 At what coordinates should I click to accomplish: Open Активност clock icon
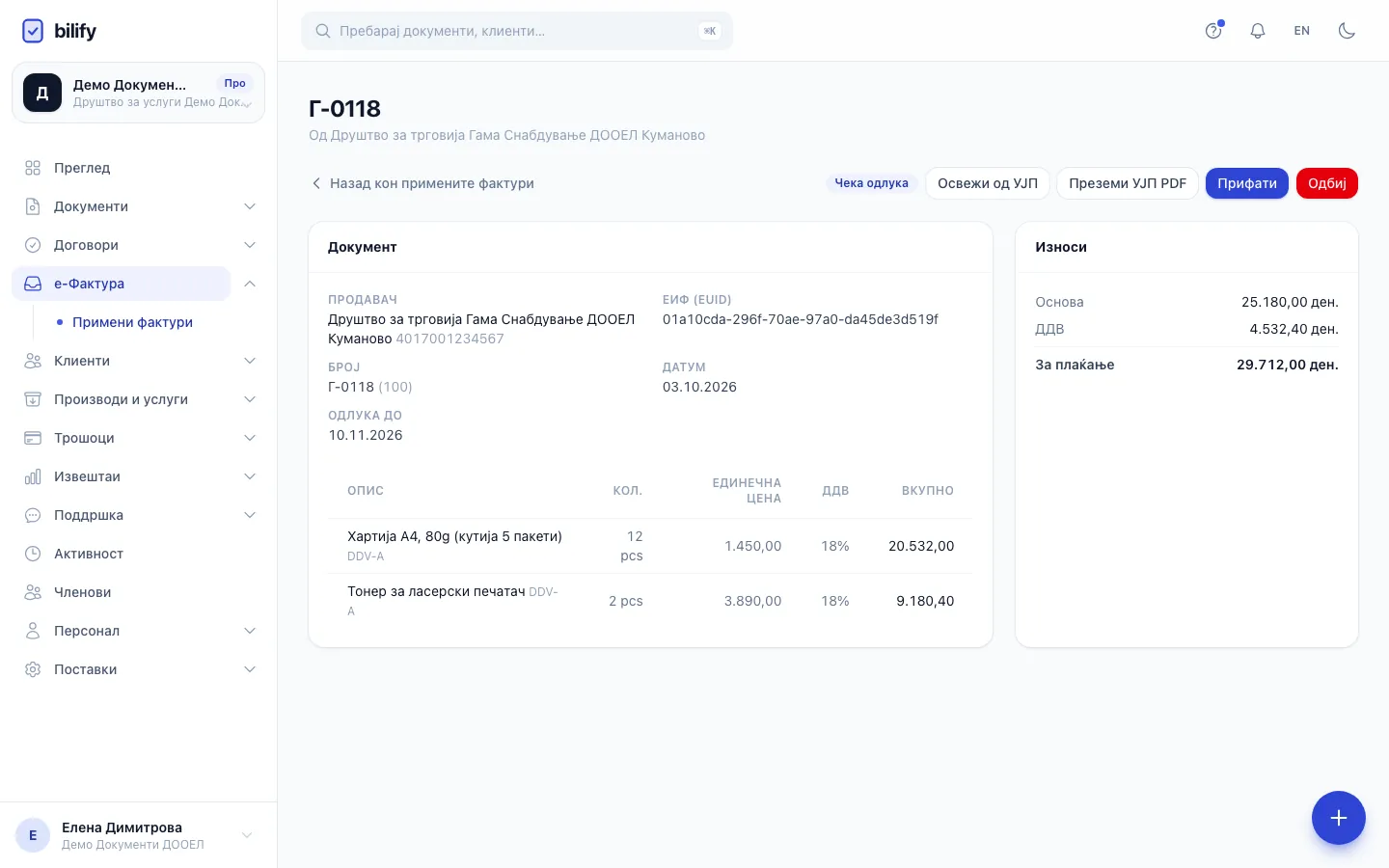(33, 554)
